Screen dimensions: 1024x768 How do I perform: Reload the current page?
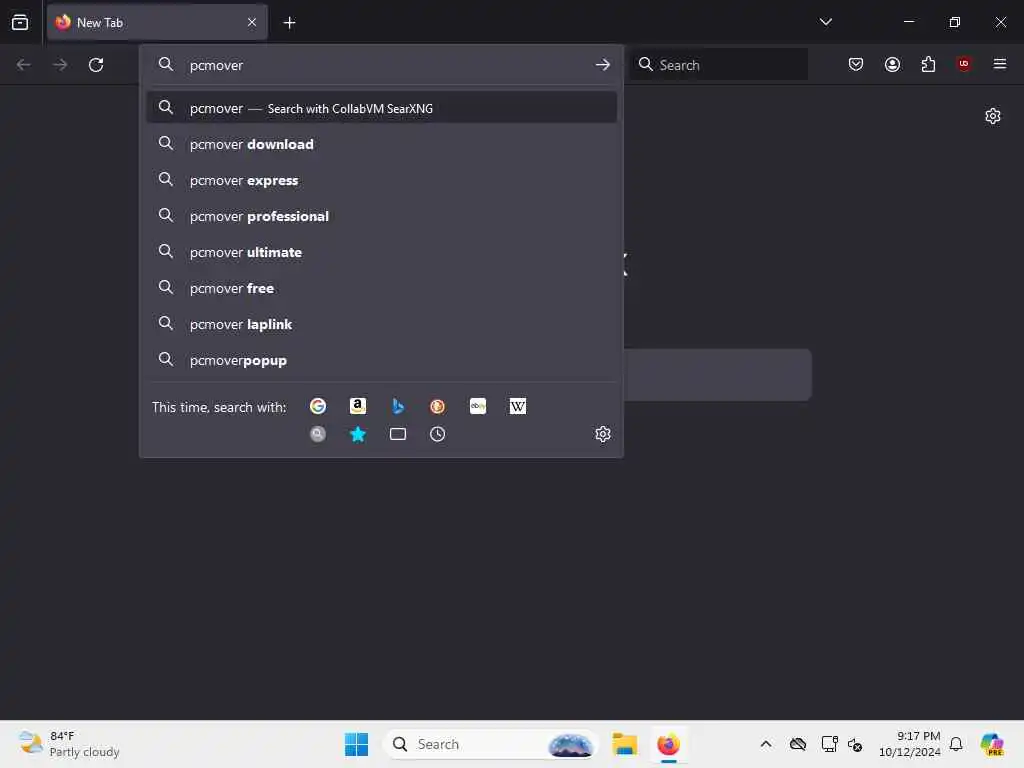click(96, 65)
